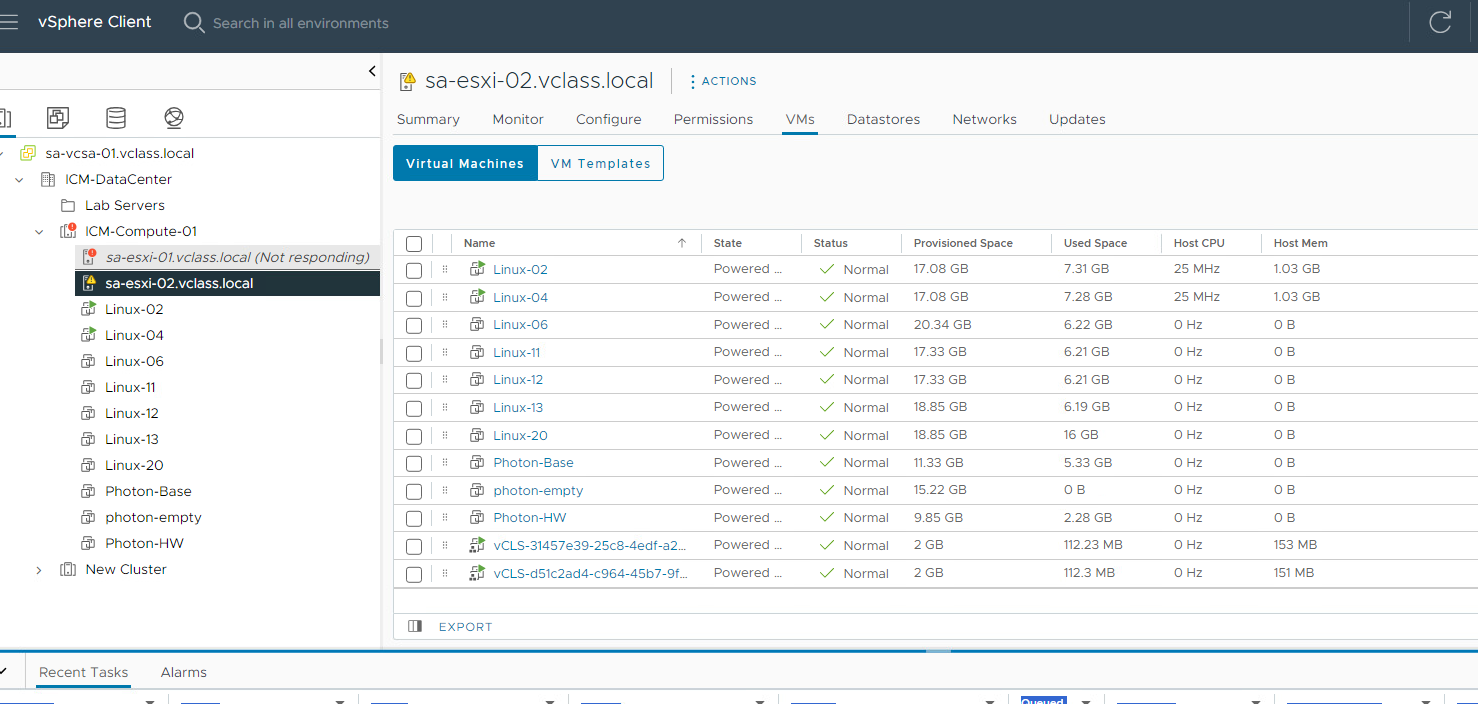
Task: Select the Virtual Machines button
Action: tap(465, 163)
